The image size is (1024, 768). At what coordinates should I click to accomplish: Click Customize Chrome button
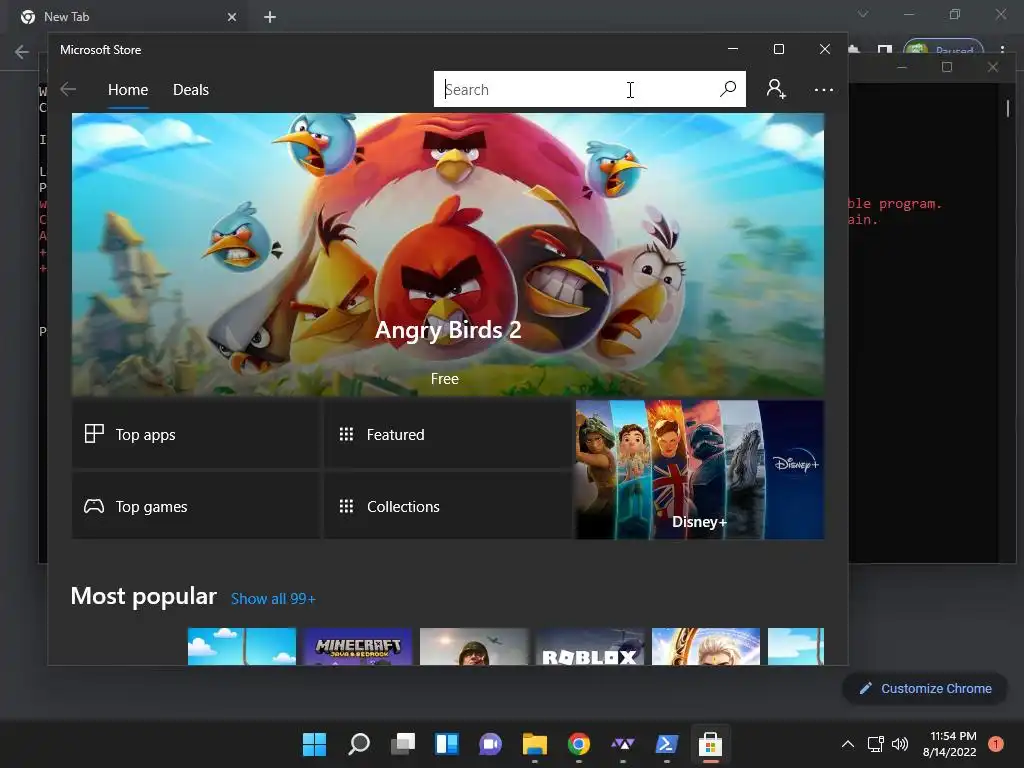925,688
